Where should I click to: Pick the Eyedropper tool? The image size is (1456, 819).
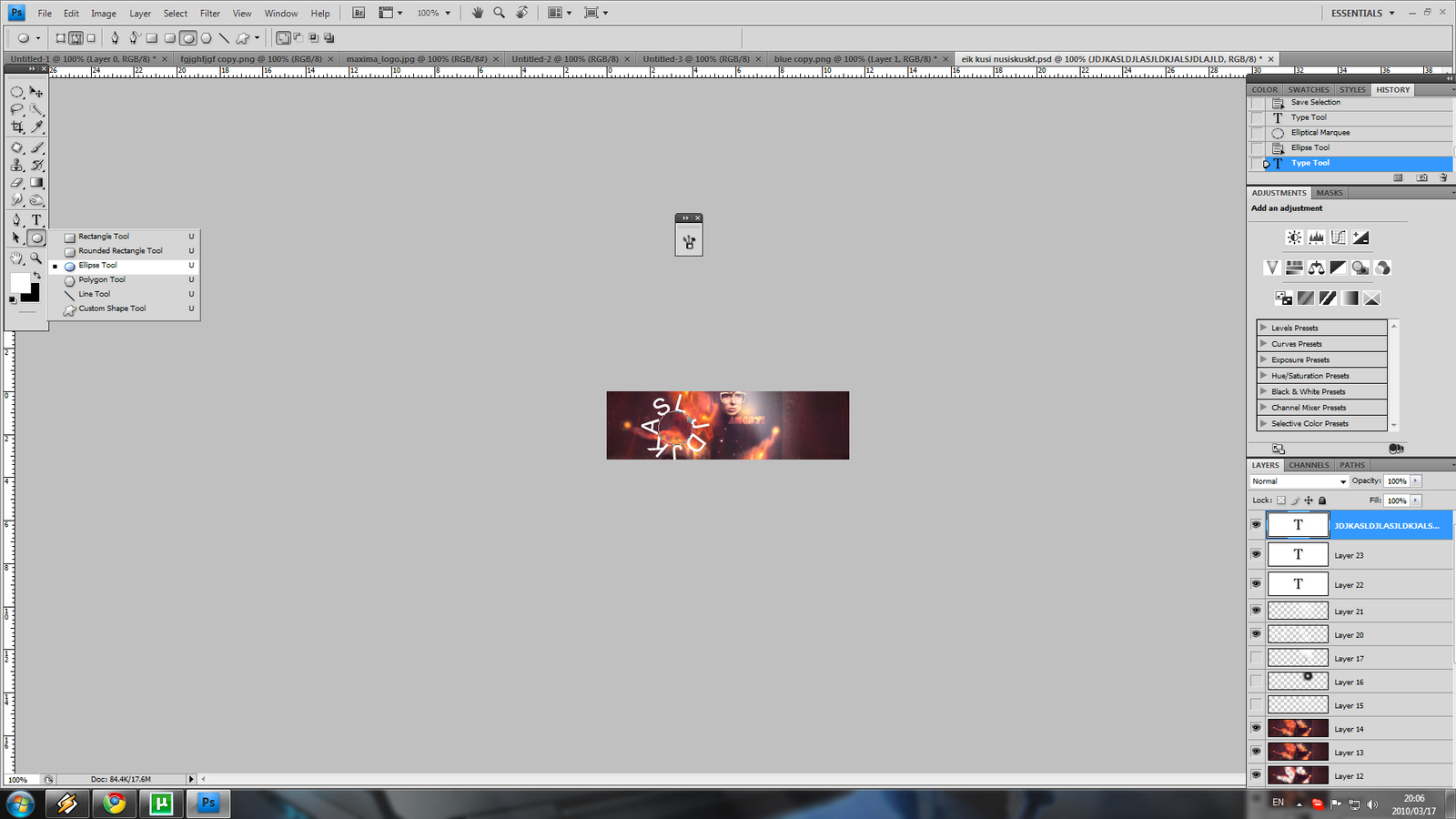36,127
